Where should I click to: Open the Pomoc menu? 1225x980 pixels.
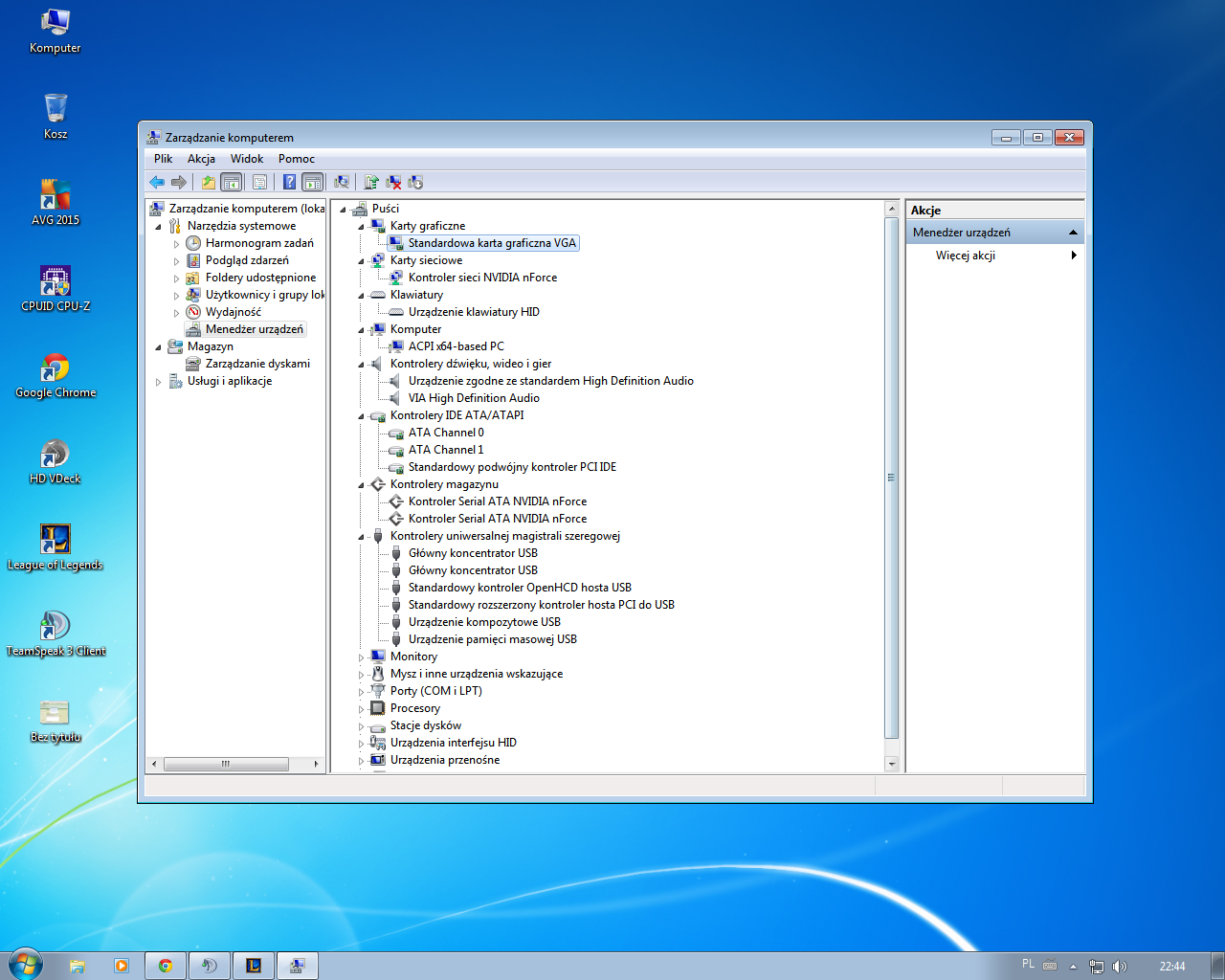coord(297,159)
